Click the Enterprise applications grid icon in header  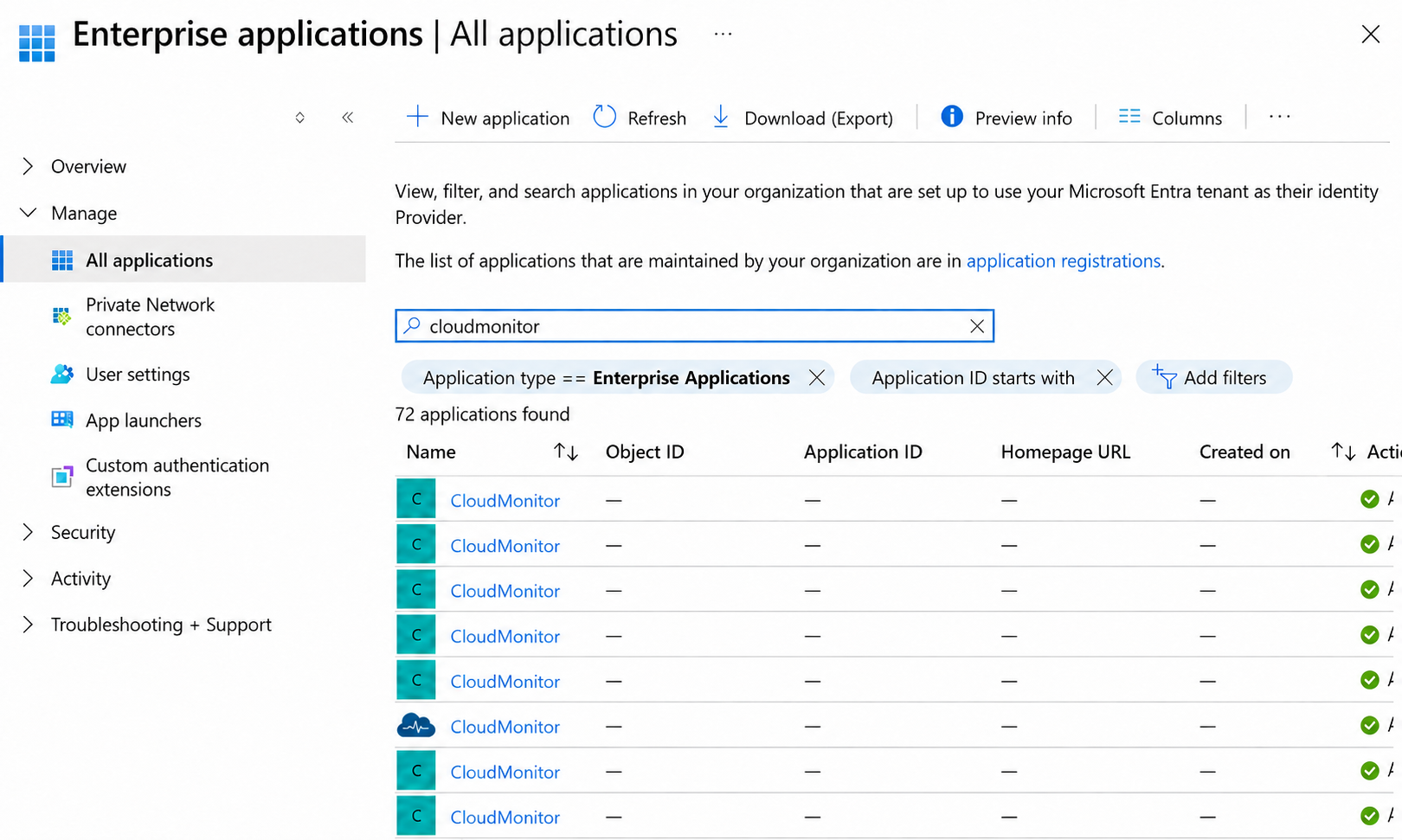click(x=36, y=43)
